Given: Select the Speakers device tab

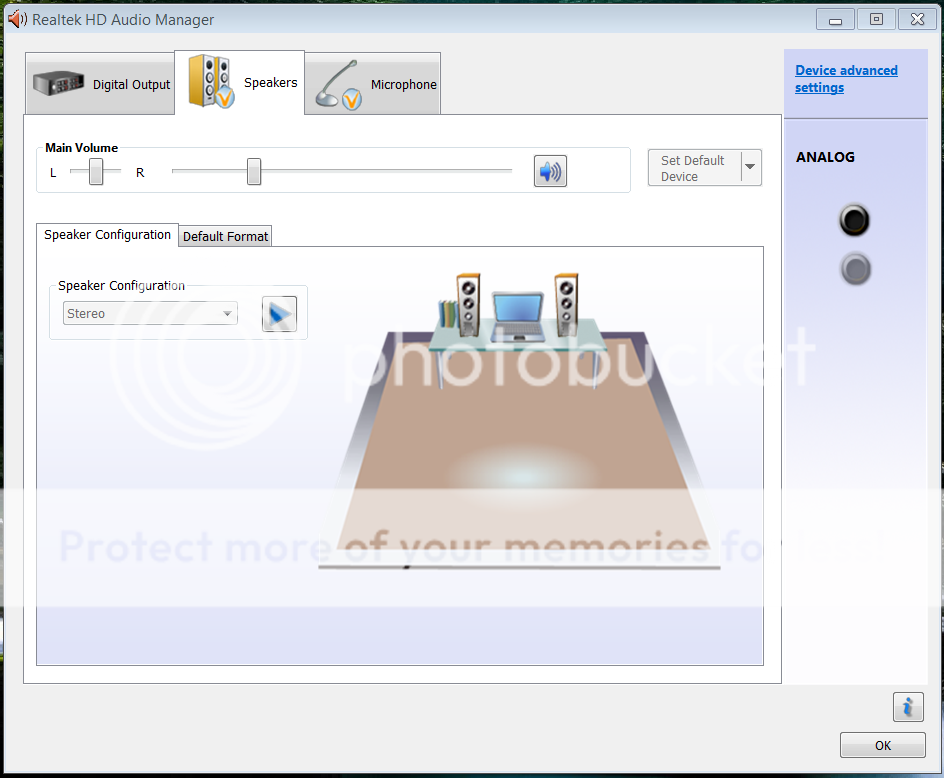Looking at the screenshot, I should coord(240,83).
